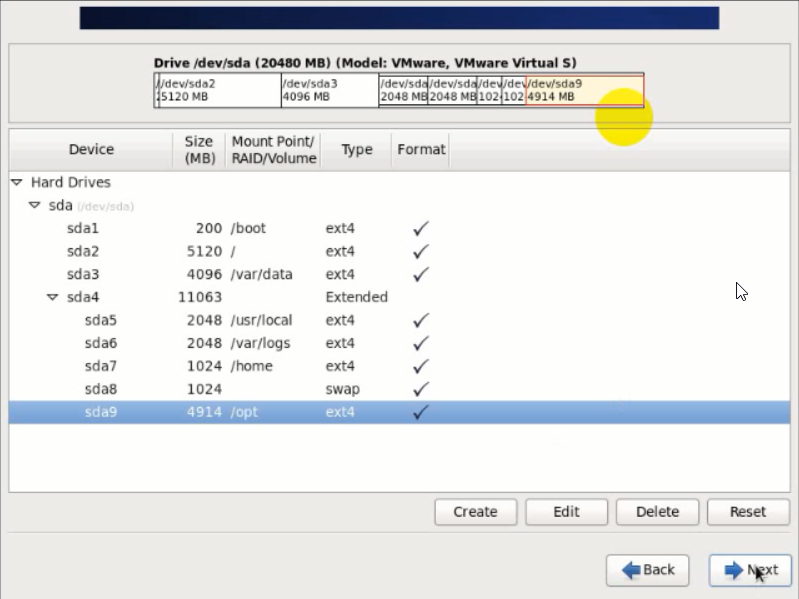Click the Type column header
The width and height of the screenshot is (799, 599).
[357, 150]
